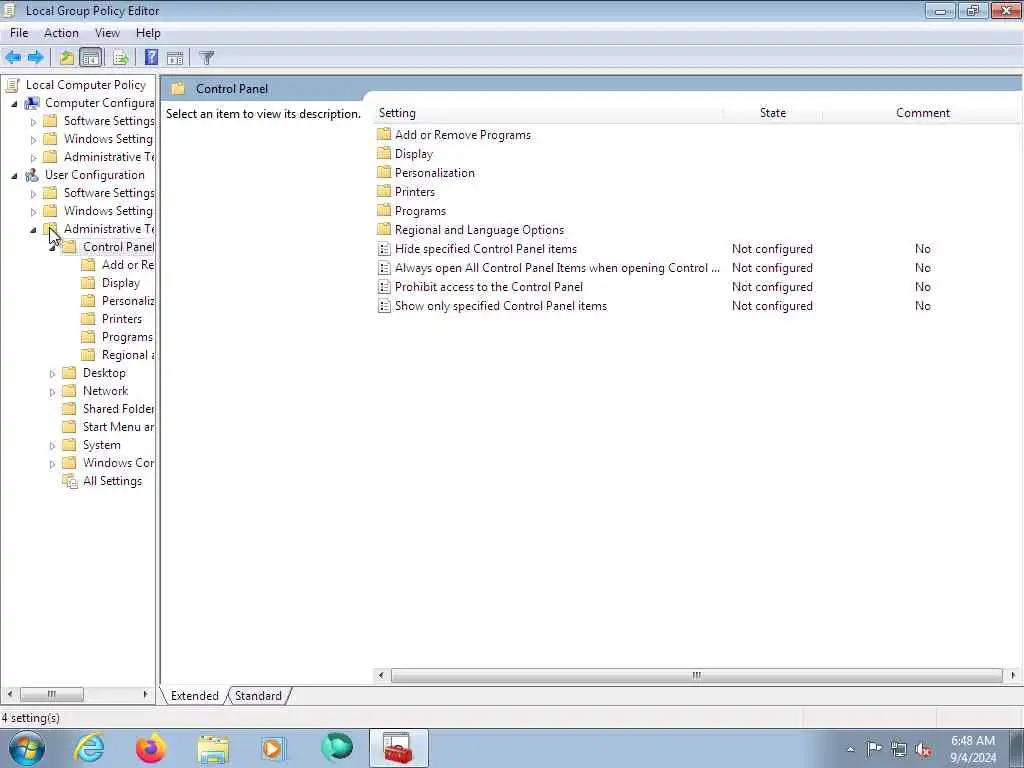Viewport: 1024px width, 768px height.
Task: Click the Computer Configuration icon in tree
Action: (32, 103)
